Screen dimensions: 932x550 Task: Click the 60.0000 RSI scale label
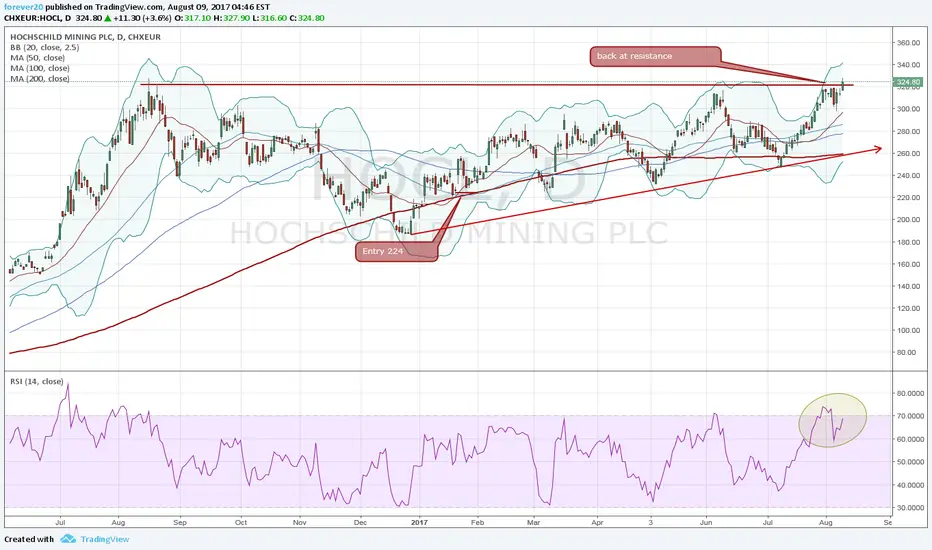[x=911, y=439]
